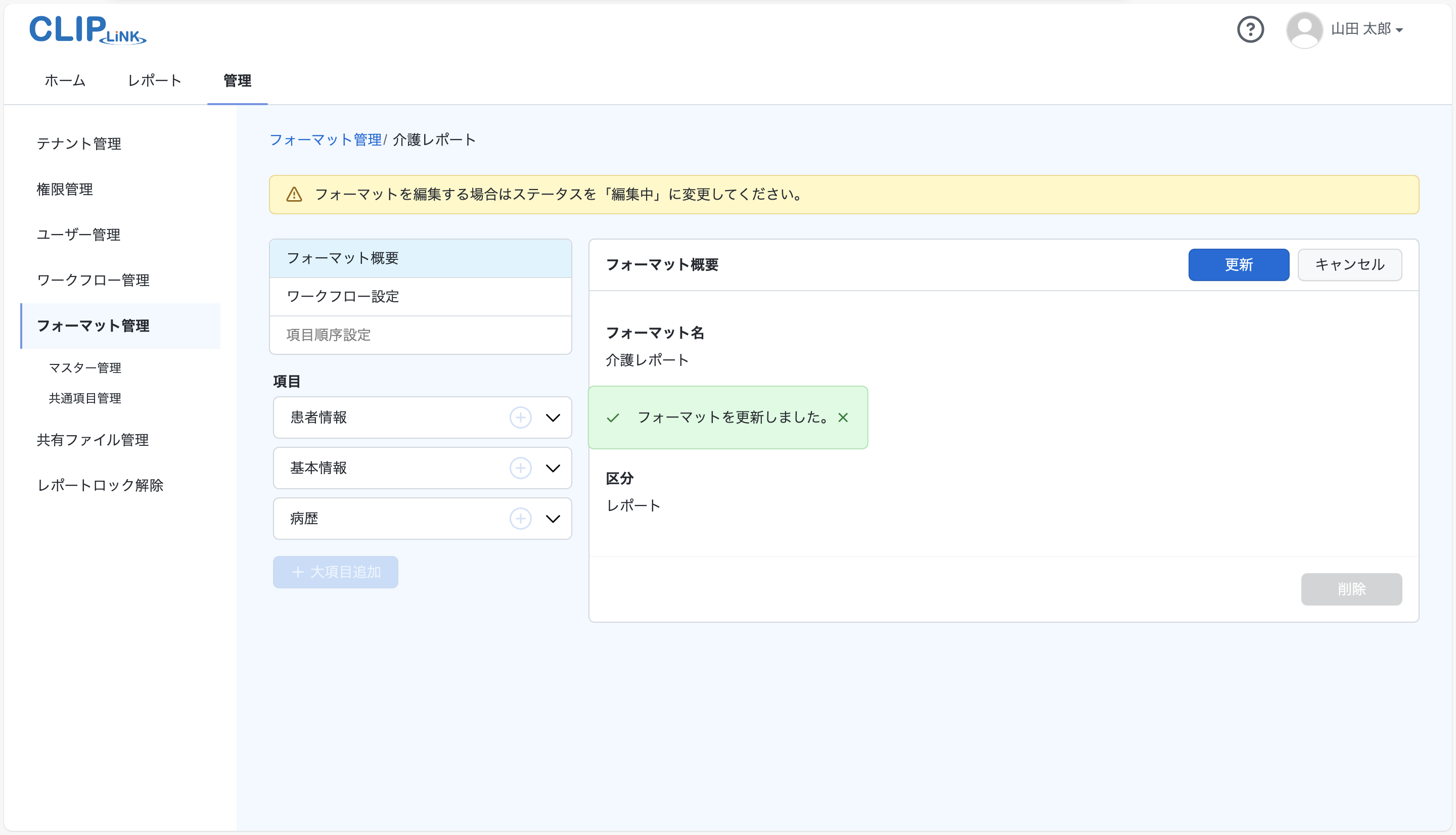The height and width of the screenshot is (835, 1456).
Task: Add item to 患者情報 with plus icon
Action: [x=520, y=417]
